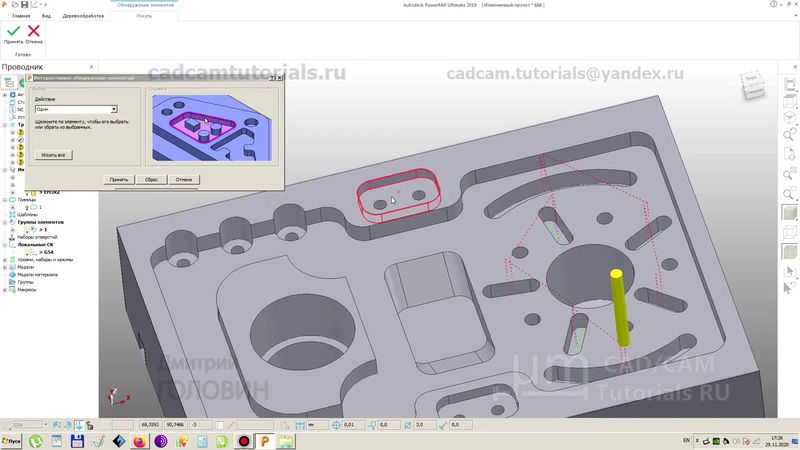Click the PowerMill icon in the taskbar

click(x=265, y=441)
